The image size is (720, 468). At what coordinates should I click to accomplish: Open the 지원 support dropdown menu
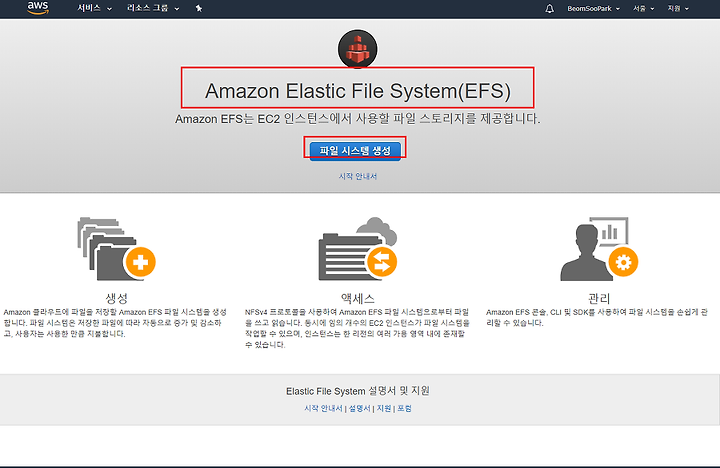678,8
